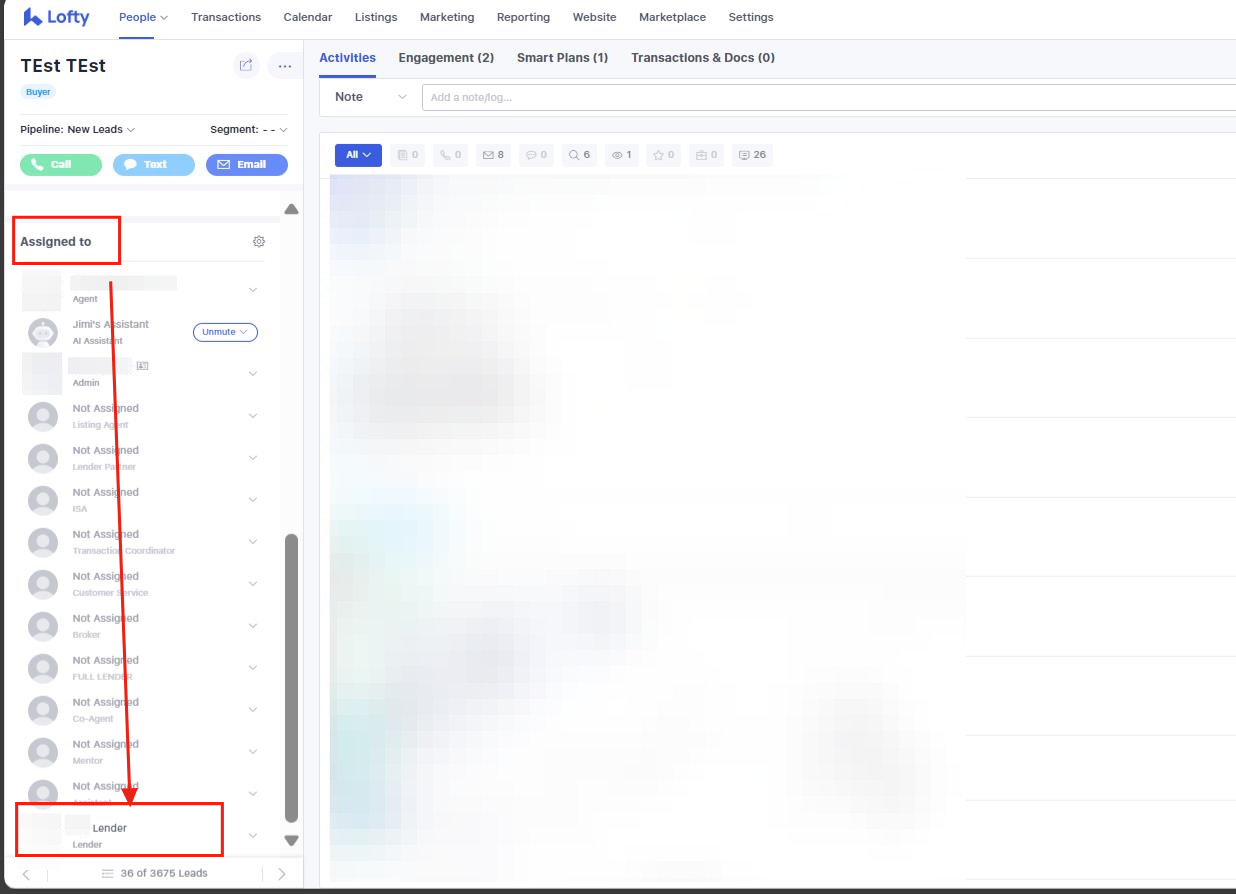
Task: Filter activities by search magnifier icon
Action: tap(579, 155)
